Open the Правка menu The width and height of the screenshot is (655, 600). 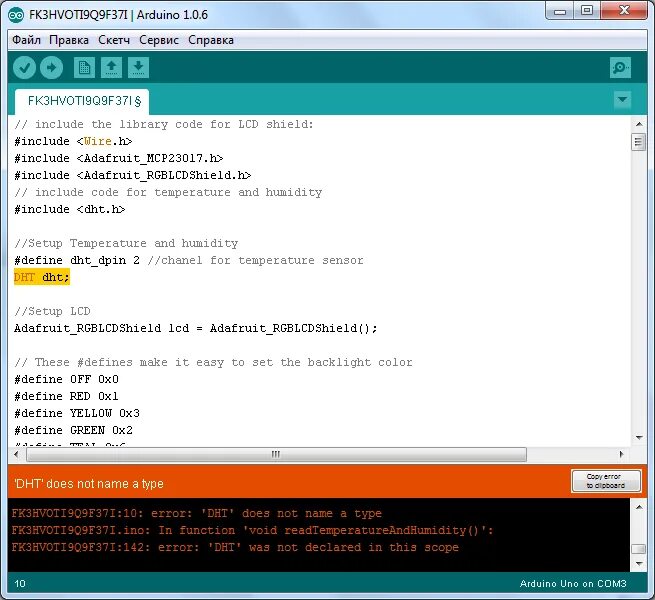69,40
